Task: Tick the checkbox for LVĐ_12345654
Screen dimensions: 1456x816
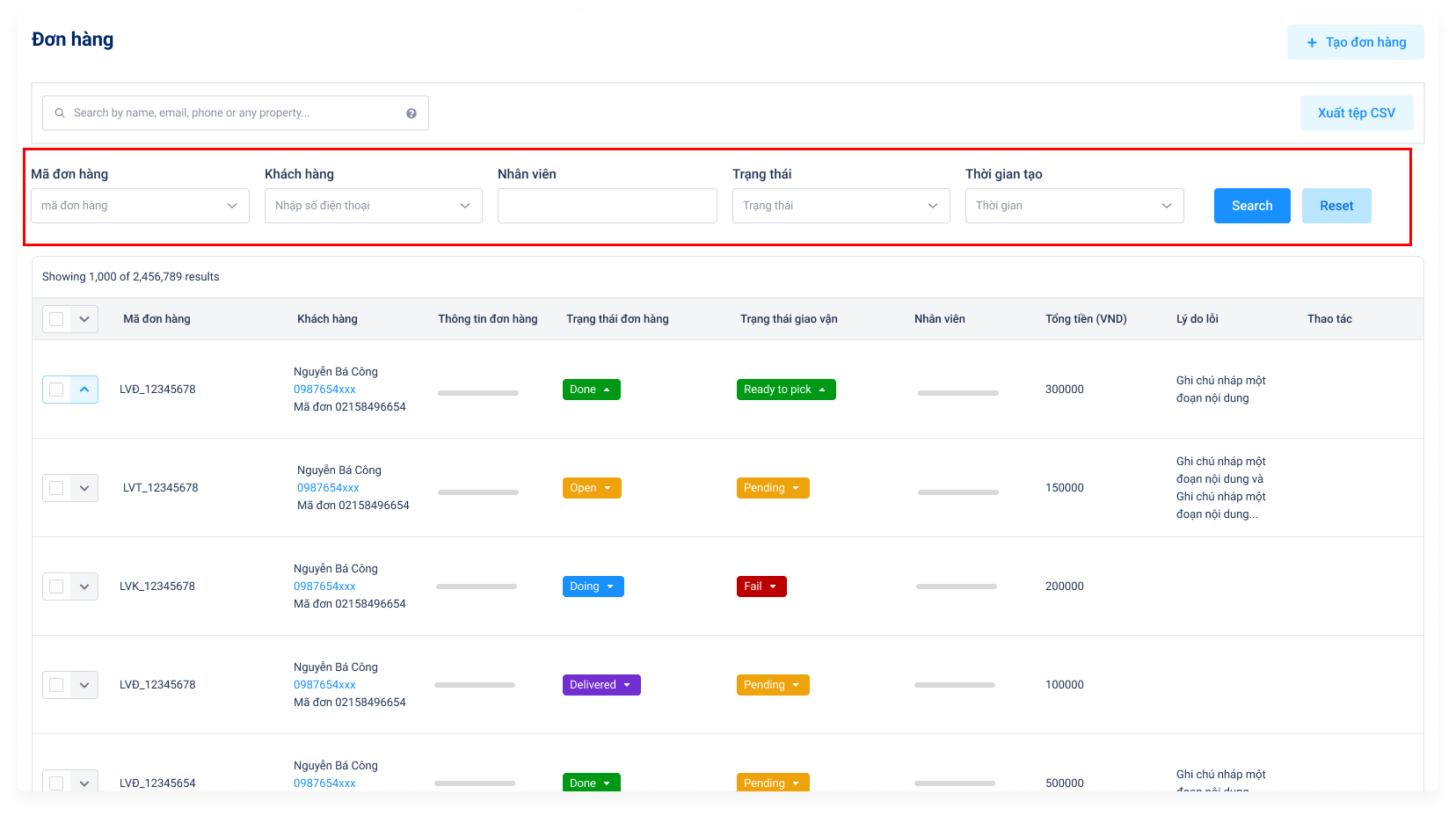Action: tap(56, 783)
